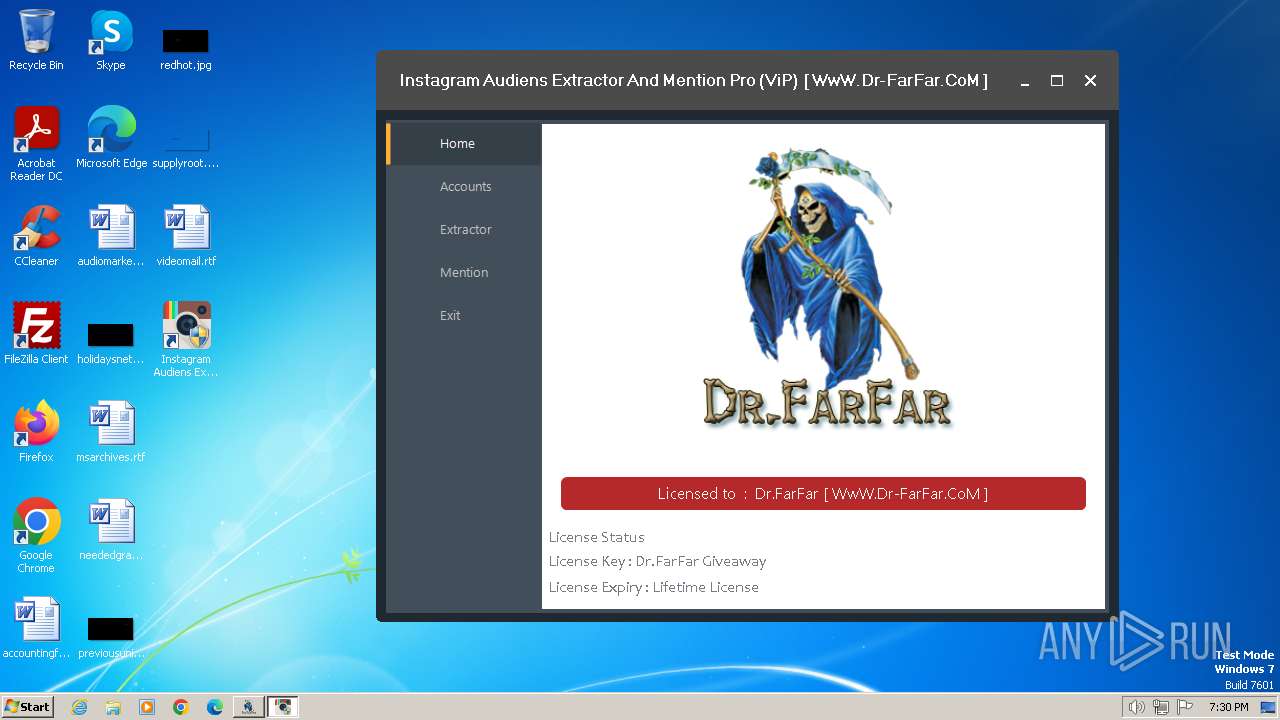Minimize the Instagram Audiens Extractor window
The image size is (1280, 720).
coord(1025,81)
